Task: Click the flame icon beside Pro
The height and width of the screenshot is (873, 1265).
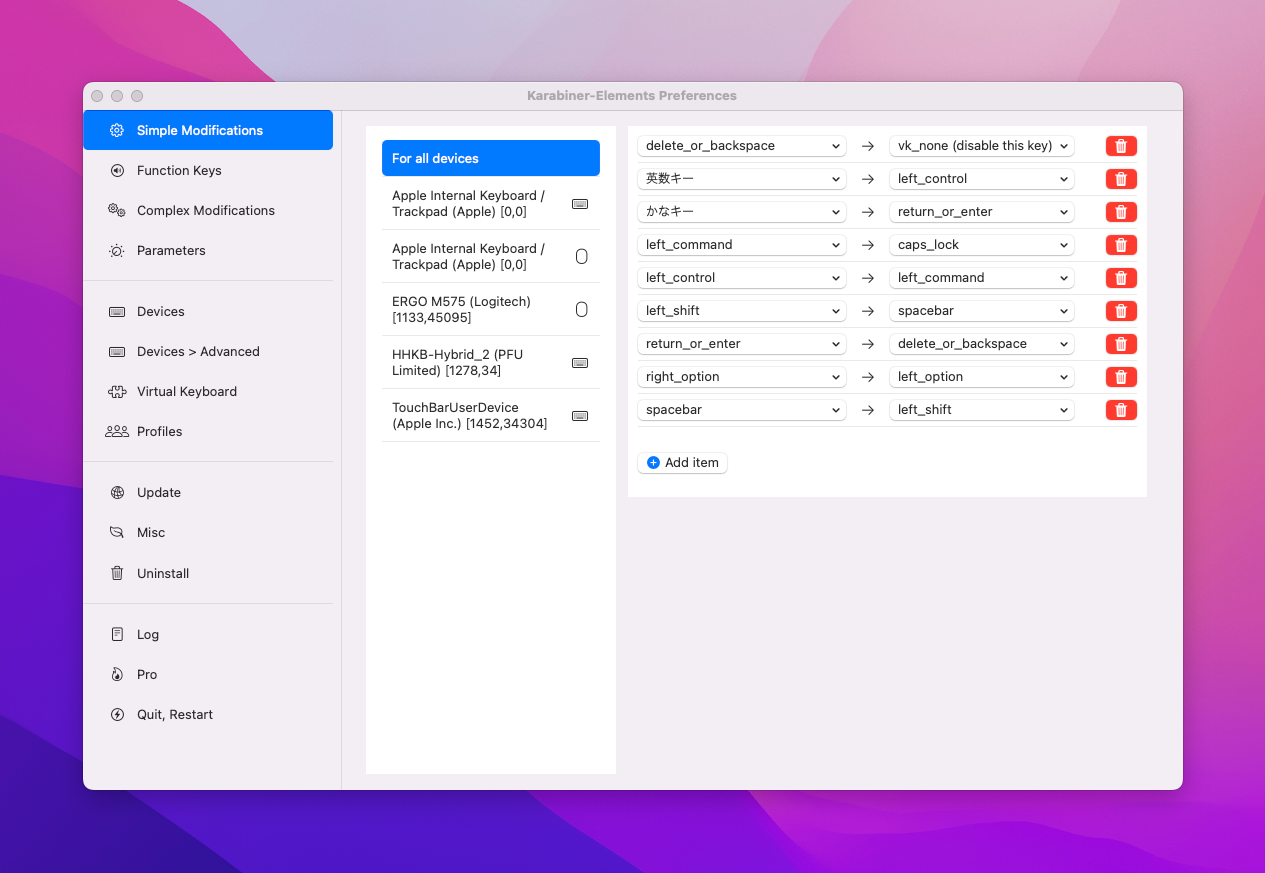Action: click(x=117, y=674)
